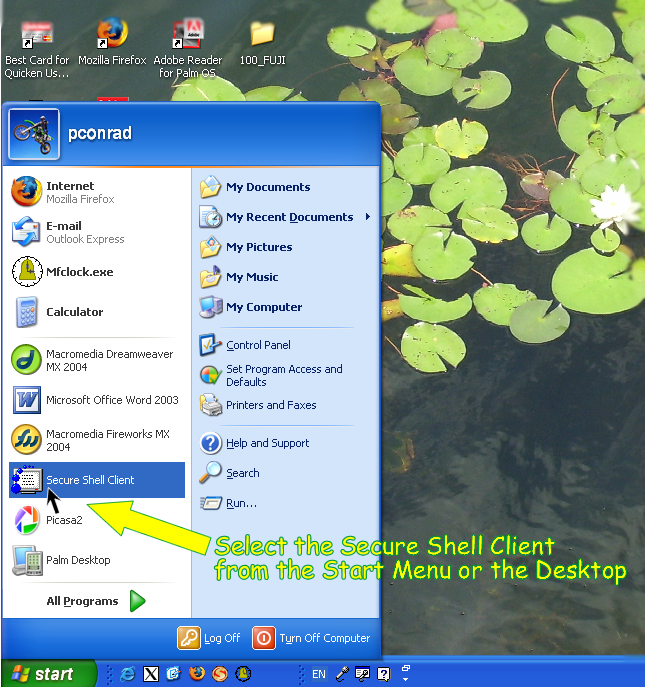Click the Picasa2 icon
Viewport: 645px width, 687px height.
26,520
